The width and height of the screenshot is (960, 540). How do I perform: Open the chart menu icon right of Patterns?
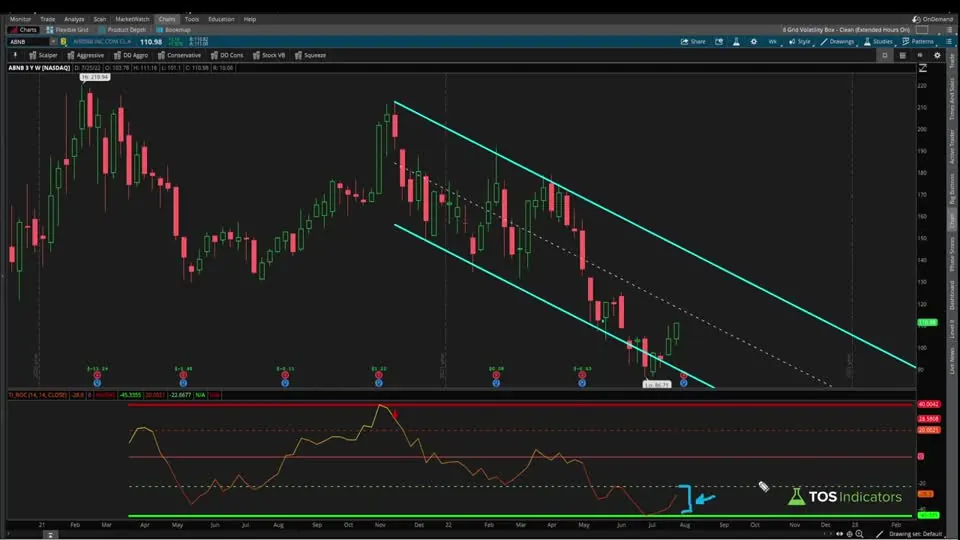(949, 42)
